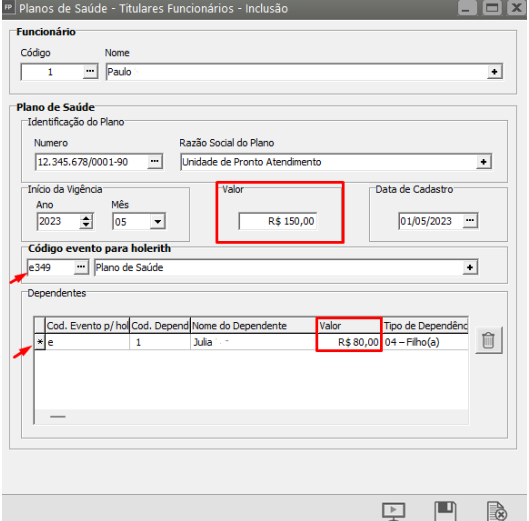The width and height of the screenshot is (529, 521).
Task: Click the Data de Cadastro date field
Action: [430, 221]
